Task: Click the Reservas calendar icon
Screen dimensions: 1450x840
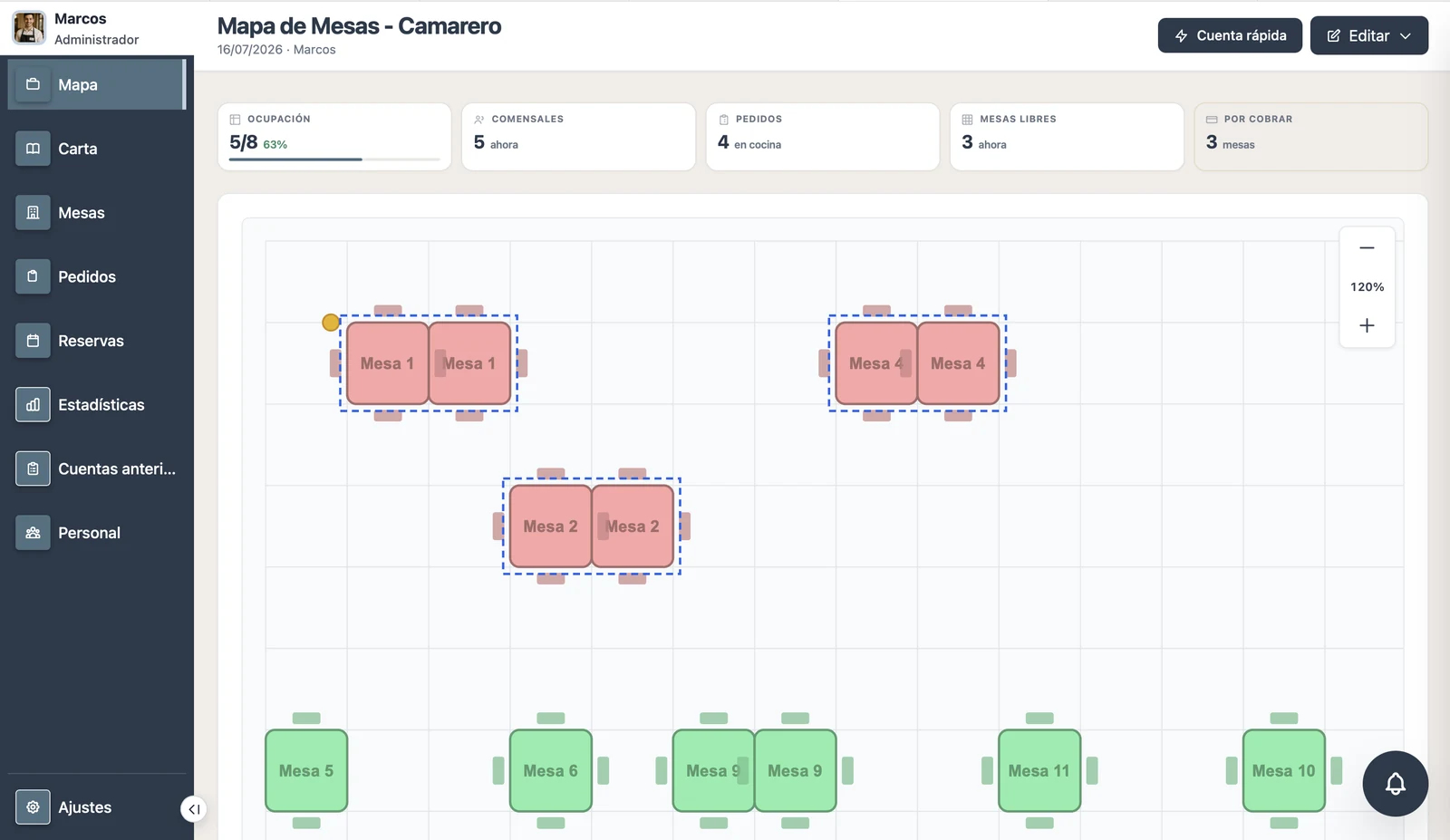Action: tap(33, 341)
